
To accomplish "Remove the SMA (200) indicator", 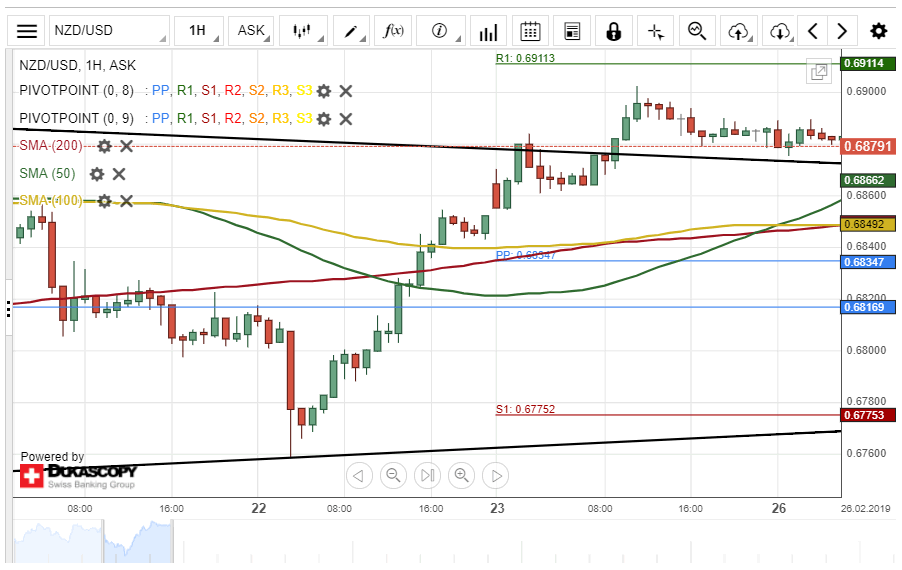I will (x=127, y=147).
